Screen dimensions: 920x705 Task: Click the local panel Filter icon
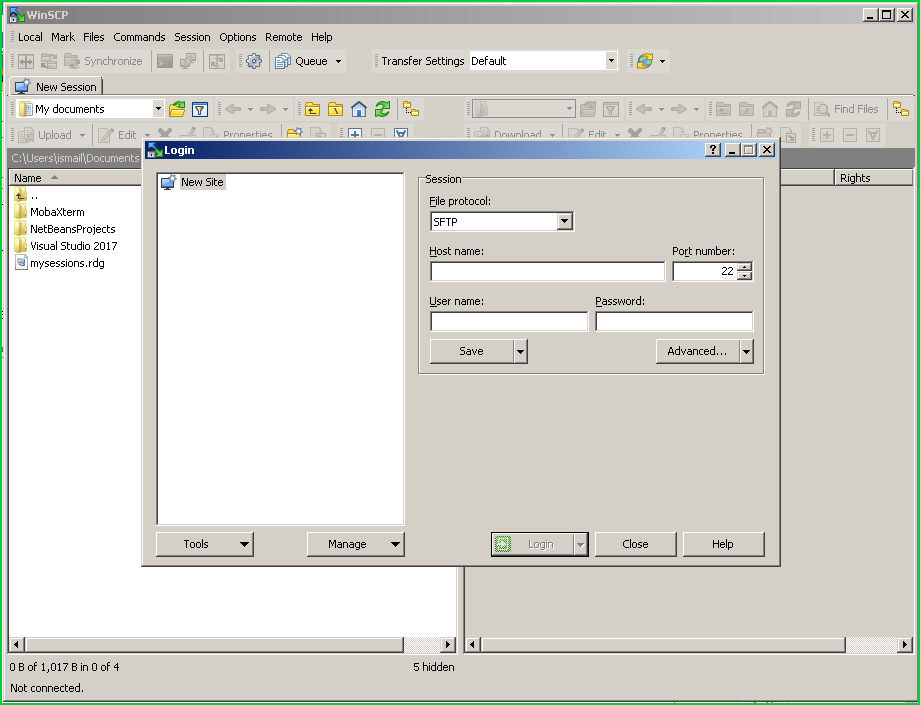[x=200, y=109]
